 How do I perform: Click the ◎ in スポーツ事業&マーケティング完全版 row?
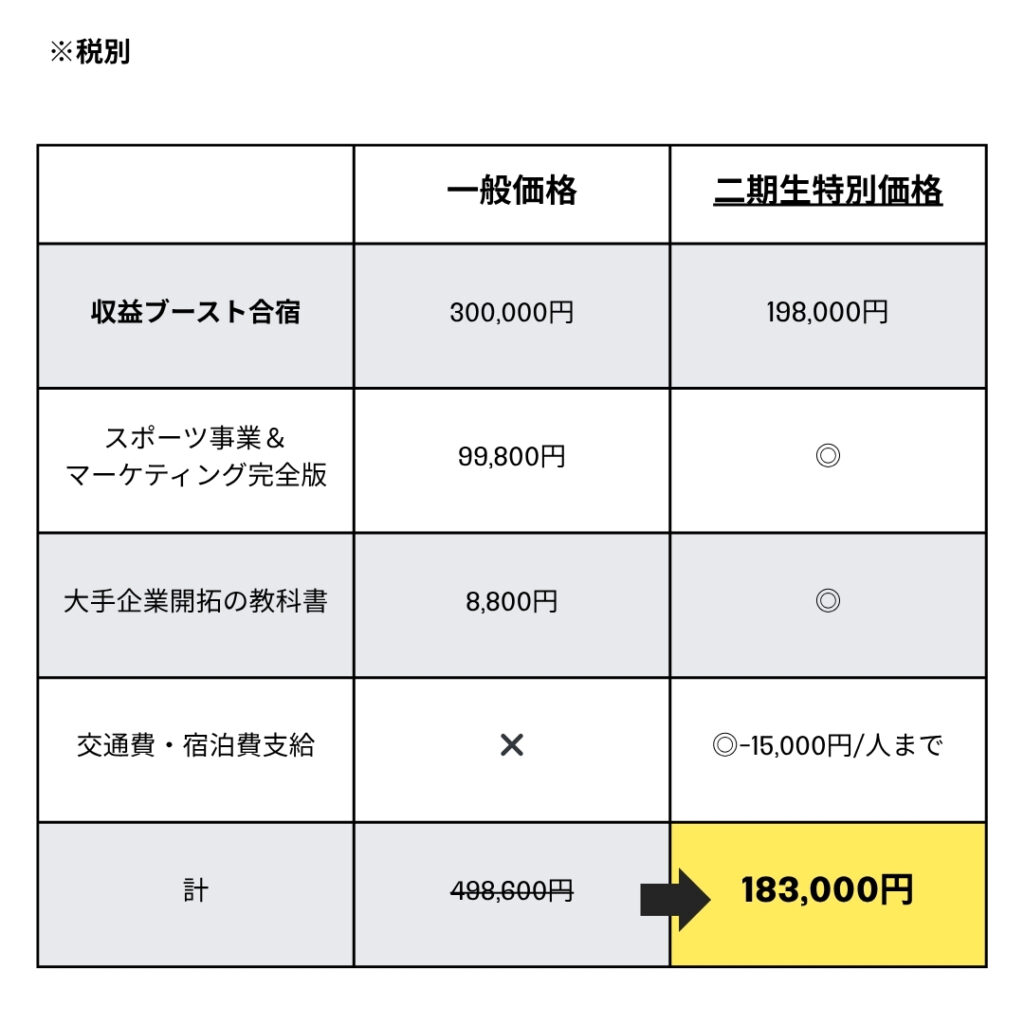click(x=827, y=455)
